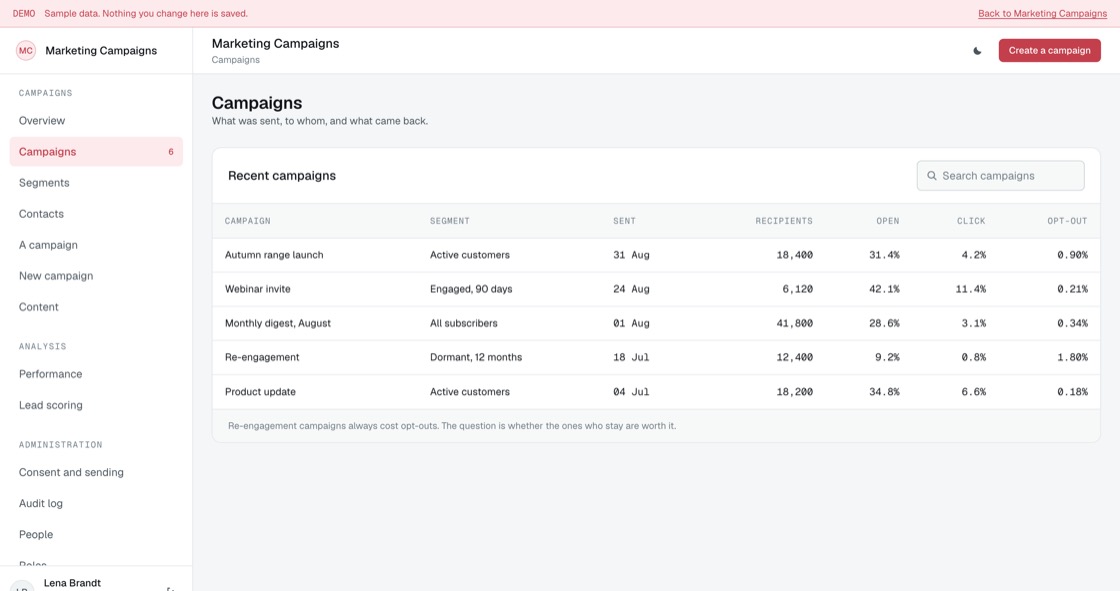Click the 18,400 recipients value
Image resolution: width=1120 pixels, height=591 pixels.
[794, 255]
